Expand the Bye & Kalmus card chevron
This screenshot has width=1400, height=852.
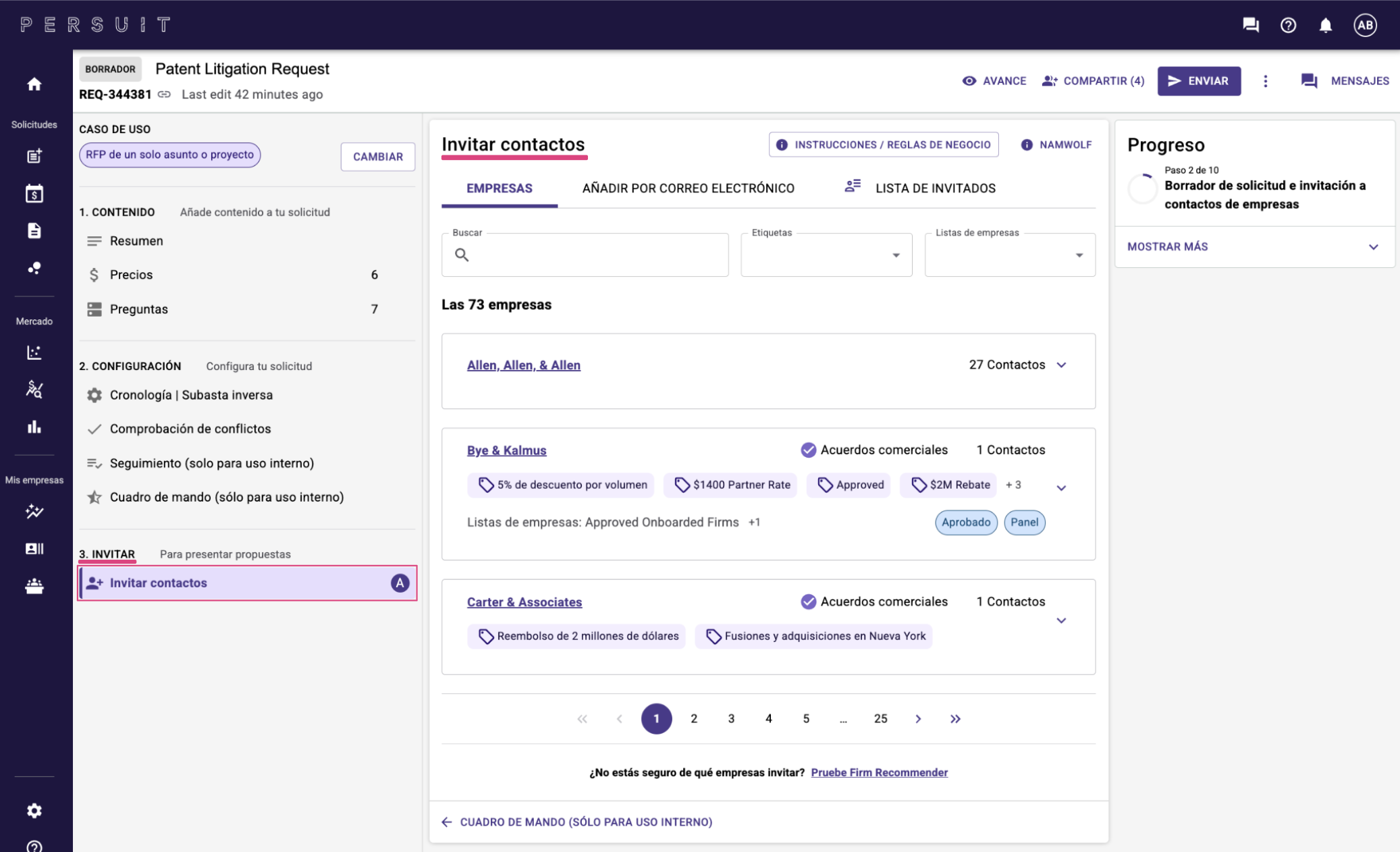click(1061, 487)
